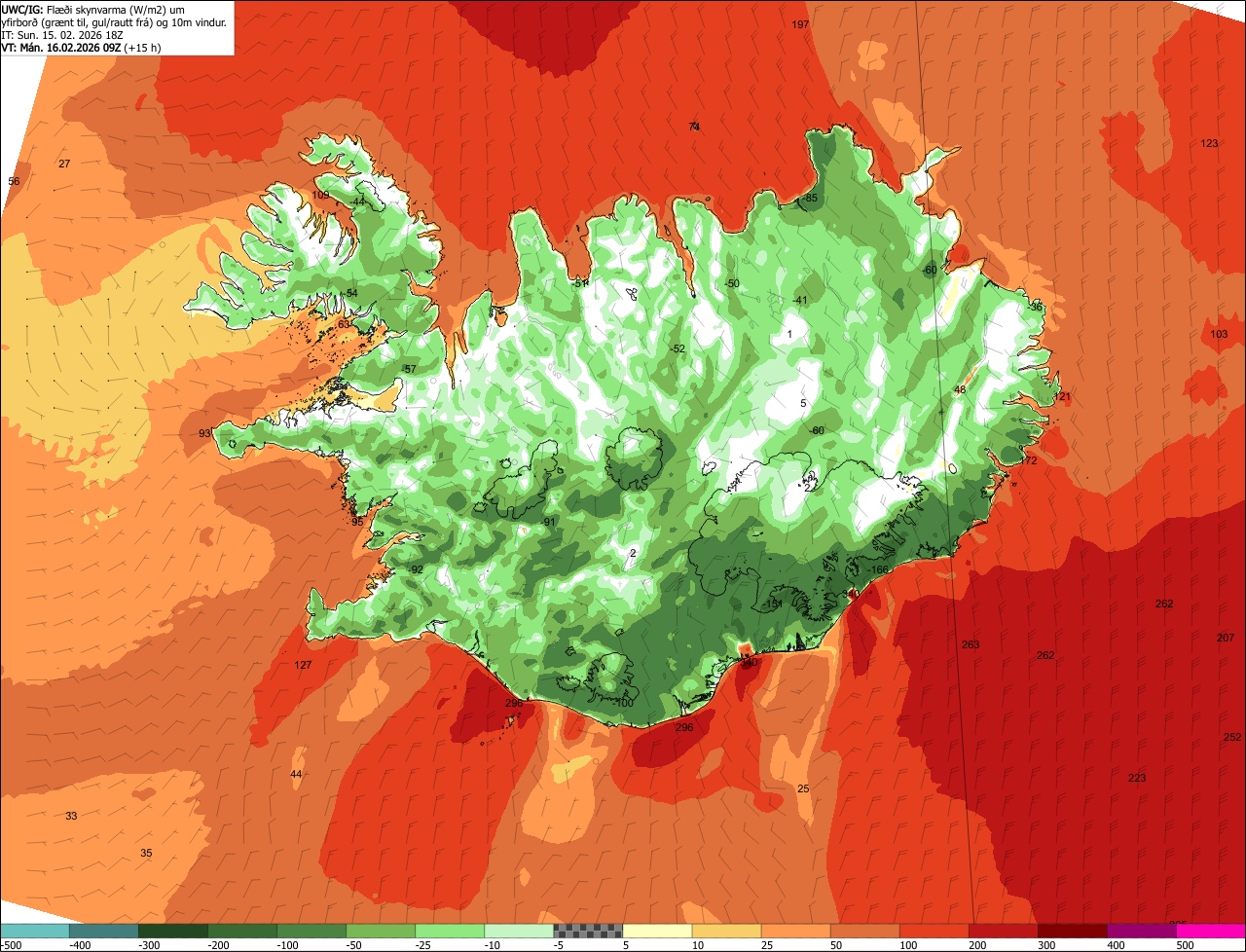The image size is (1246, 952).
Task: Click the 95 value on the west coast
Action: pyautogui.click(x=357, y=522)
